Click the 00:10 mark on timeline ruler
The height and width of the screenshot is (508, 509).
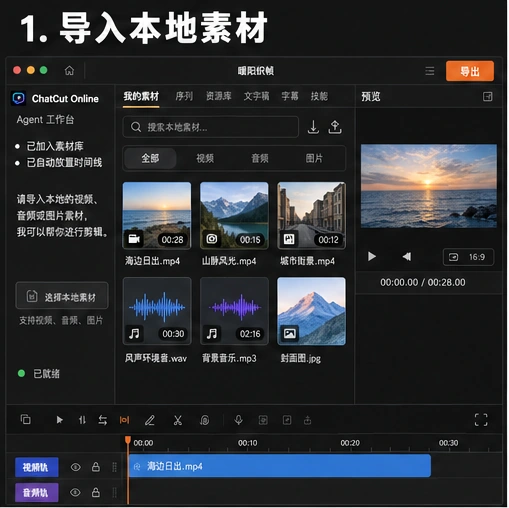[x=247, y=443]
